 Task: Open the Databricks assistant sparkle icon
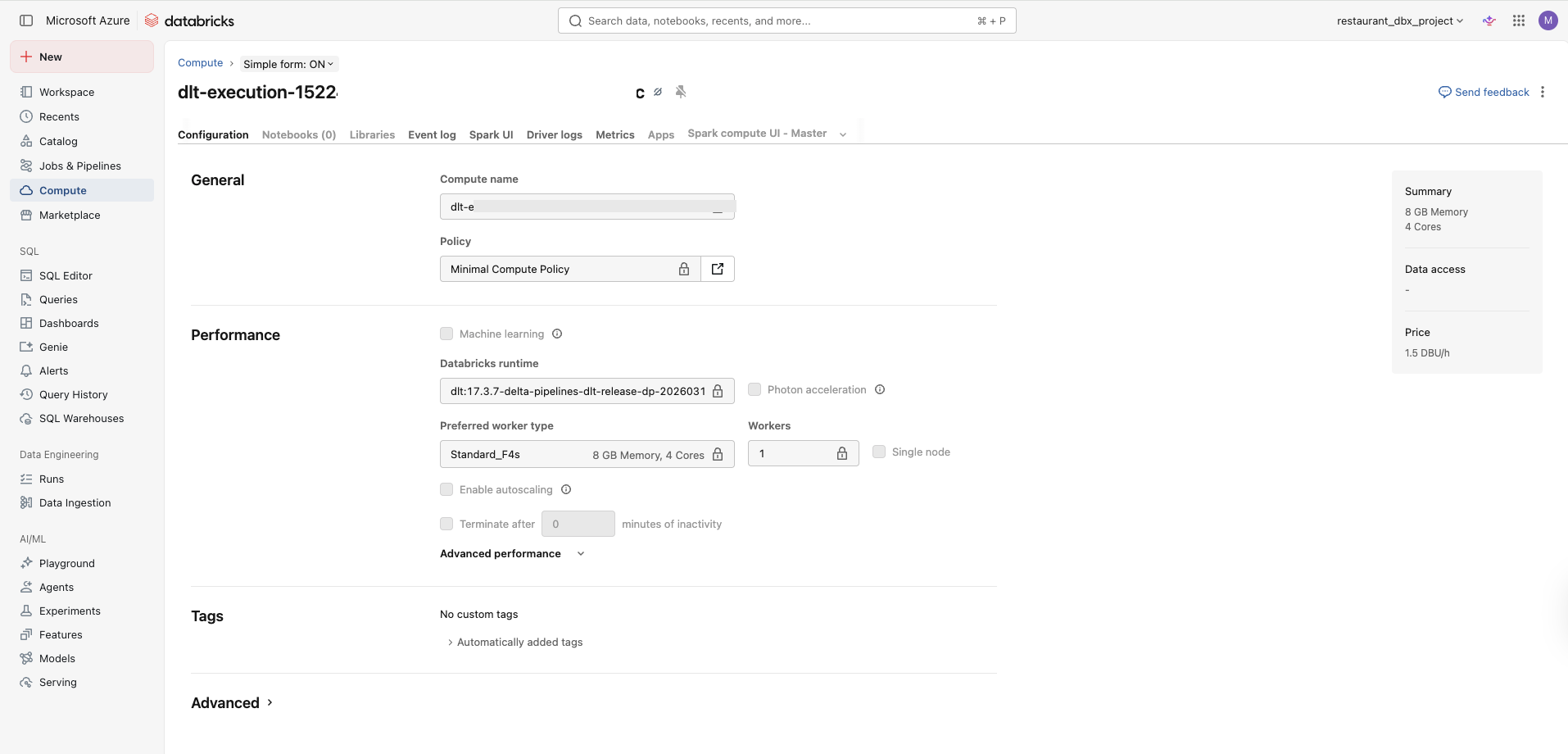(x=1489, y=20)
